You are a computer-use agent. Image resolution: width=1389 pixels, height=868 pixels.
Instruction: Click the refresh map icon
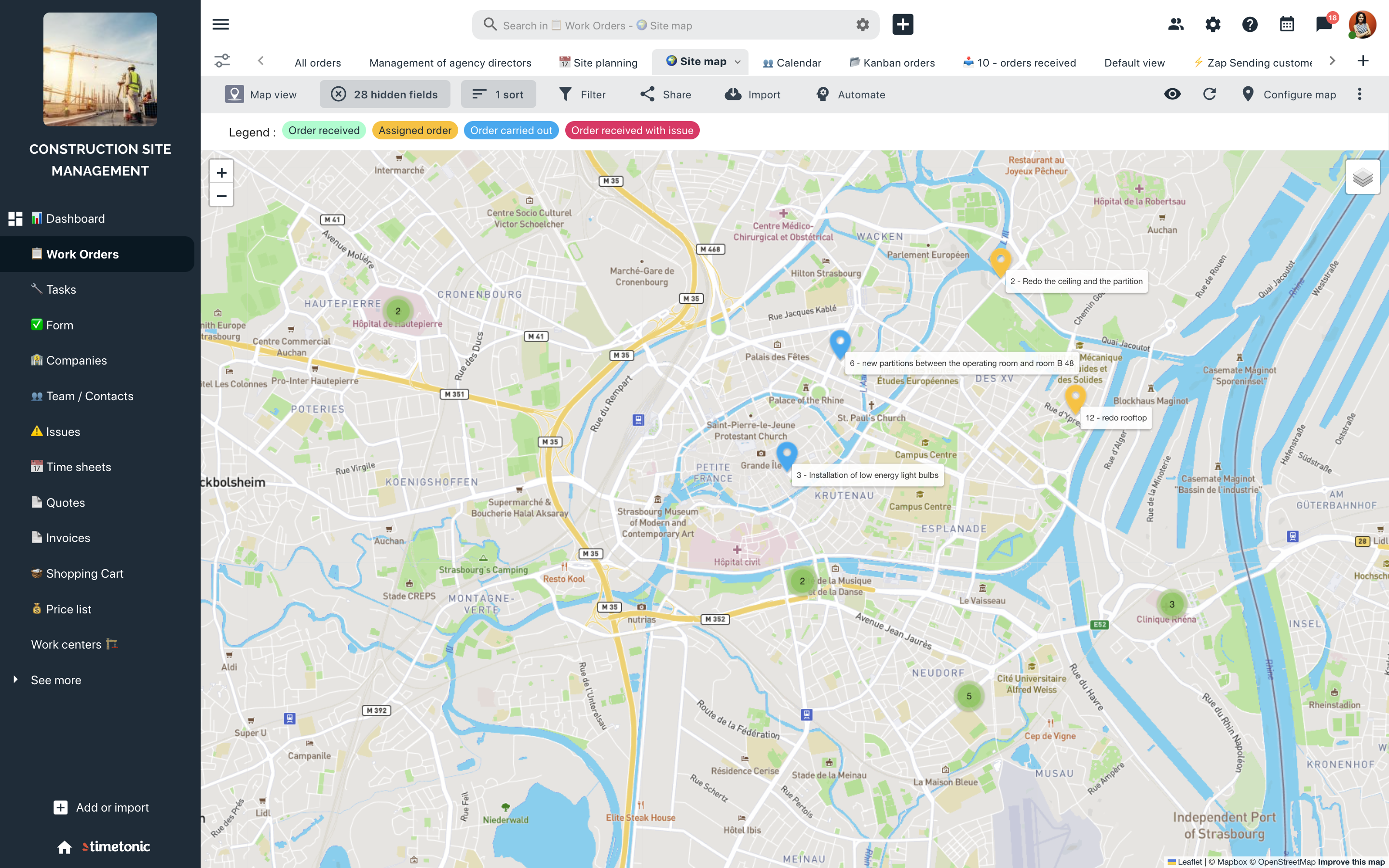[1210, 94]
